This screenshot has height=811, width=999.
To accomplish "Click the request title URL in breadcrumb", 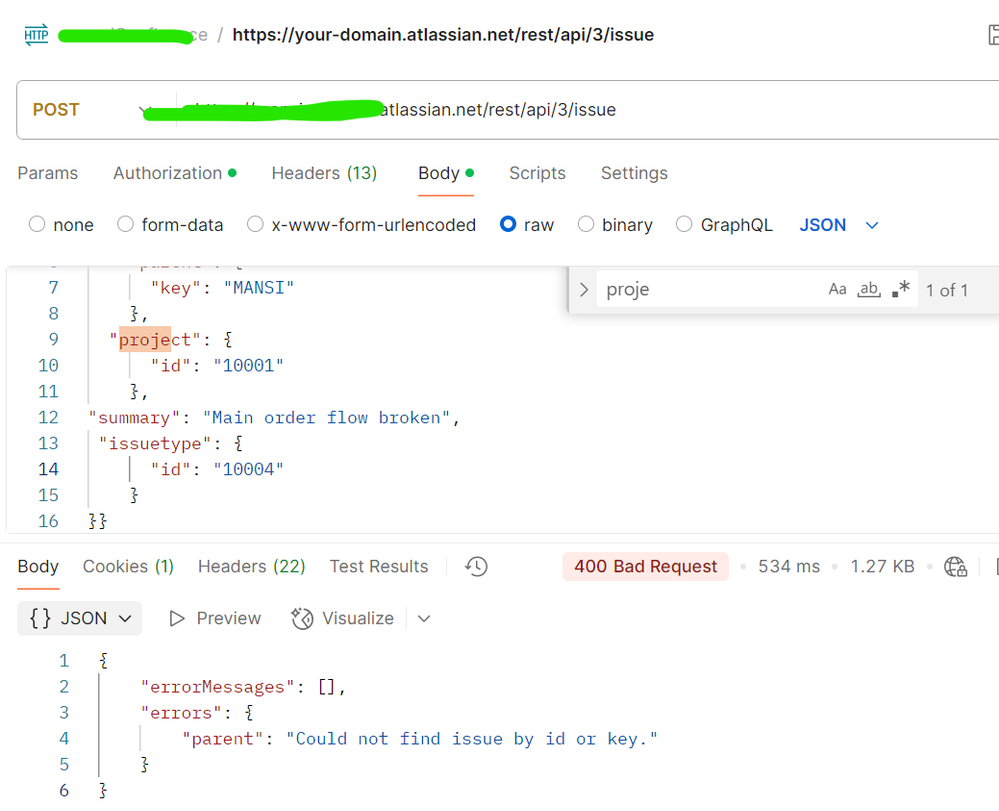I will pos(443,34).
